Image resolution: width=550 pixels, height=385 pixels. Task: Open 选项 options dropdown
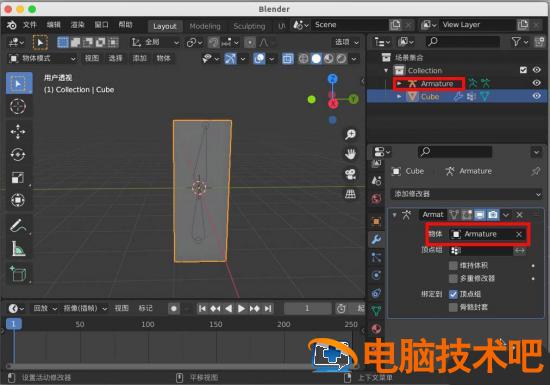[x=347, y=42]
